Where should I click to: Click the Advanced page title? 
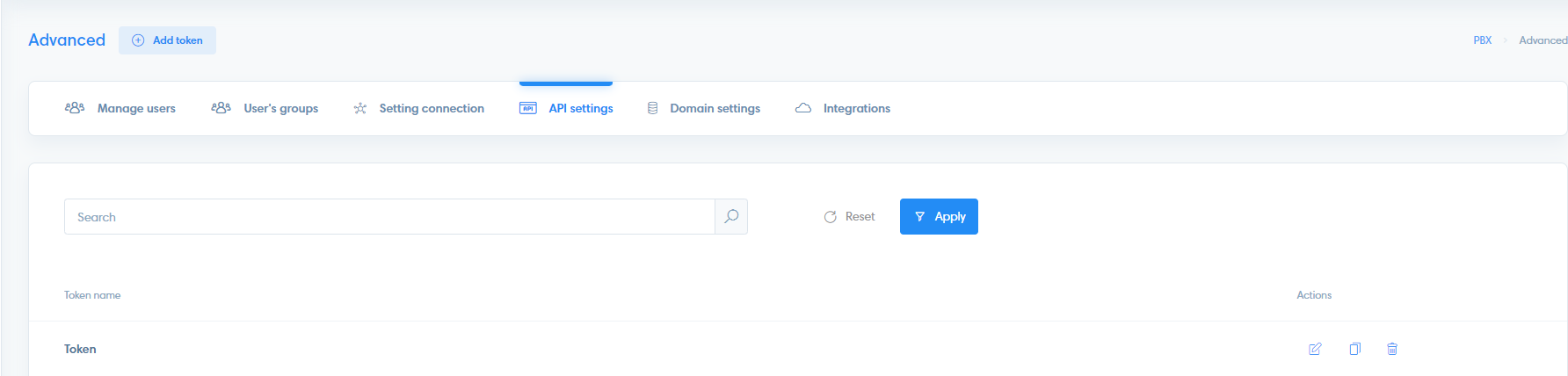pos(67,40)
